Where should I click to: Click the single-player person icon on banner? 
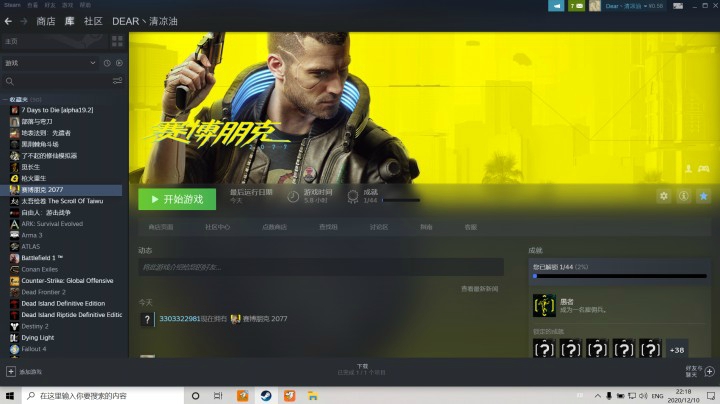point(688,169)
